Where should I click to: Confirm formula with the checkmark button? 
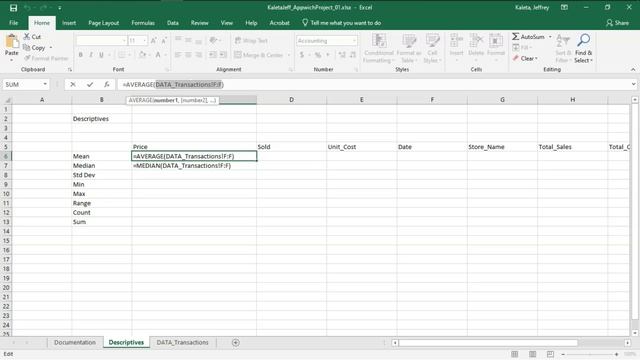coord(90,84)
